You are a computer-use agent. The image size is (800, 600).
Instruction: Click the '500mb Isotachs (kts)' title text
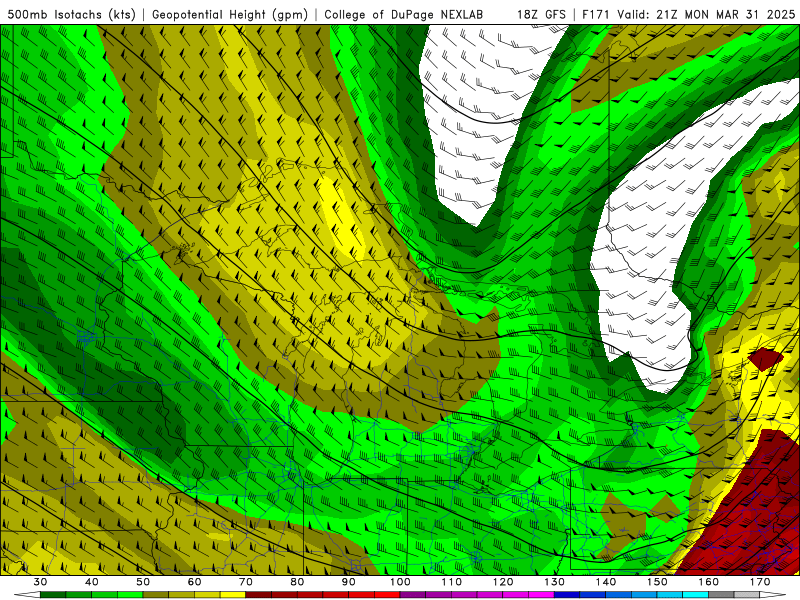tap(72, 15)
